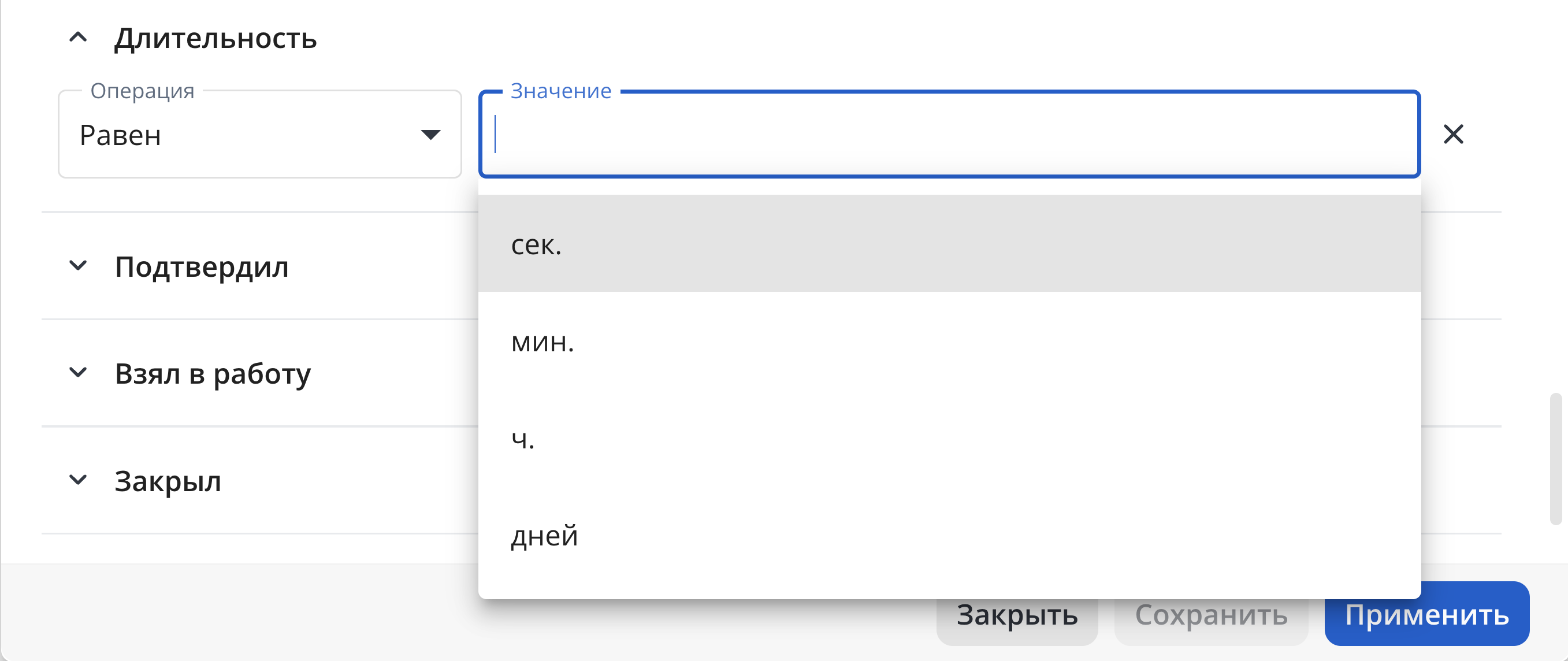This screenshot has width=1568, height=661.
Task: Clear the duration filter with X icon
Action: [x=1453, y=134]
